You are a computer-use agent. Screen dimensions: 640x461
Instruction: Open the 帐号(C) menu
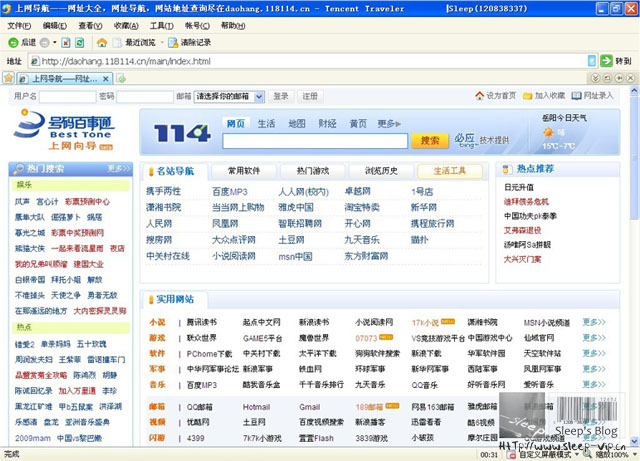pos(197,26)
